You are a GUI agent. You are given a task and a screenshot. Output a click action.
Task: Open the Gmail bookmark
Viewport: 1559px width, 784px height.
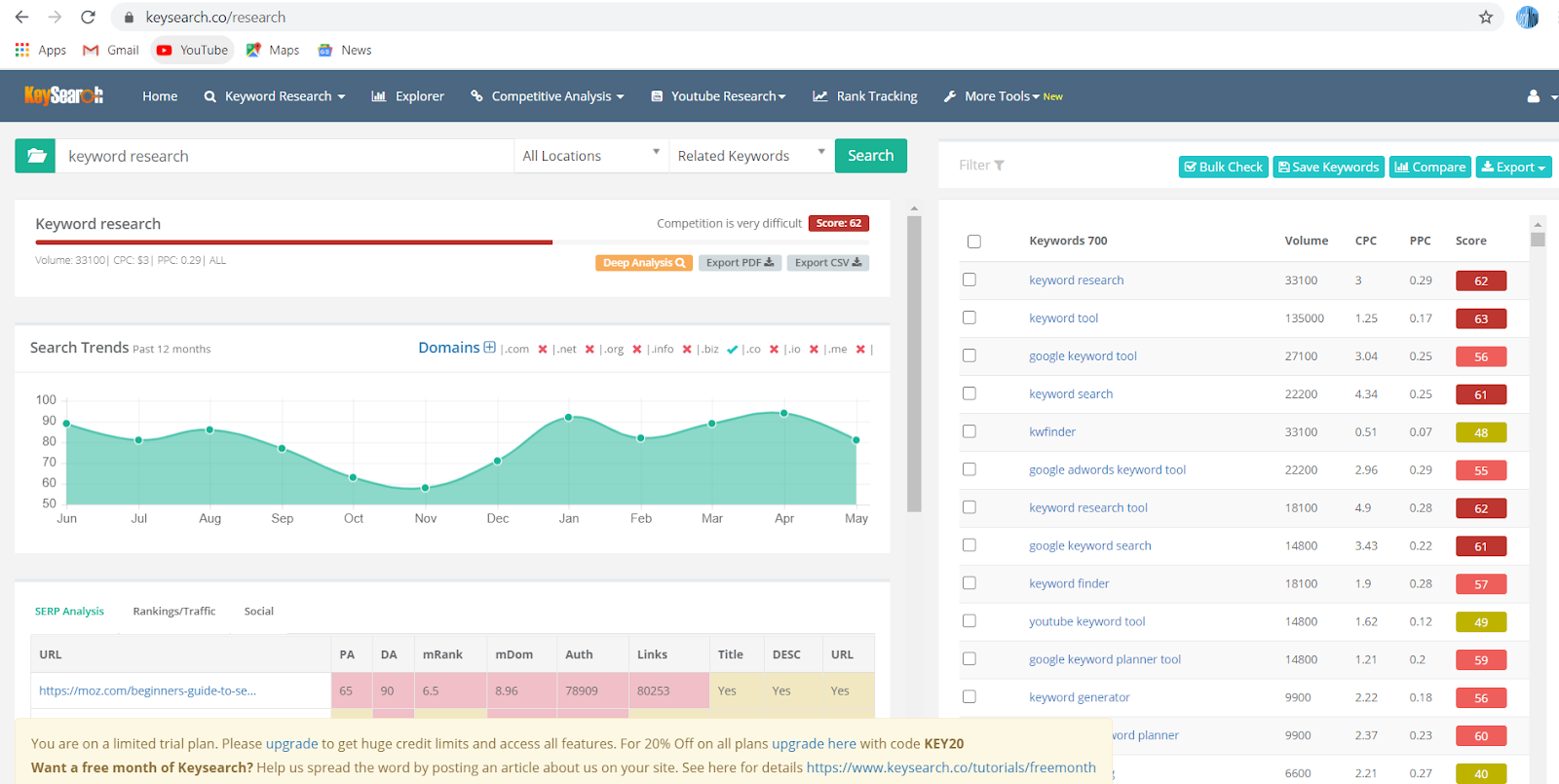click(x=111, y=50)
